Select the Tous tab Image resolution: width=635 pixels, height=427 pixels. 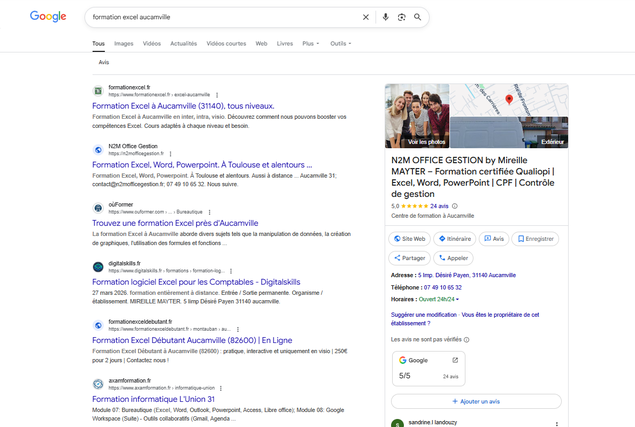tap(98, 43)
